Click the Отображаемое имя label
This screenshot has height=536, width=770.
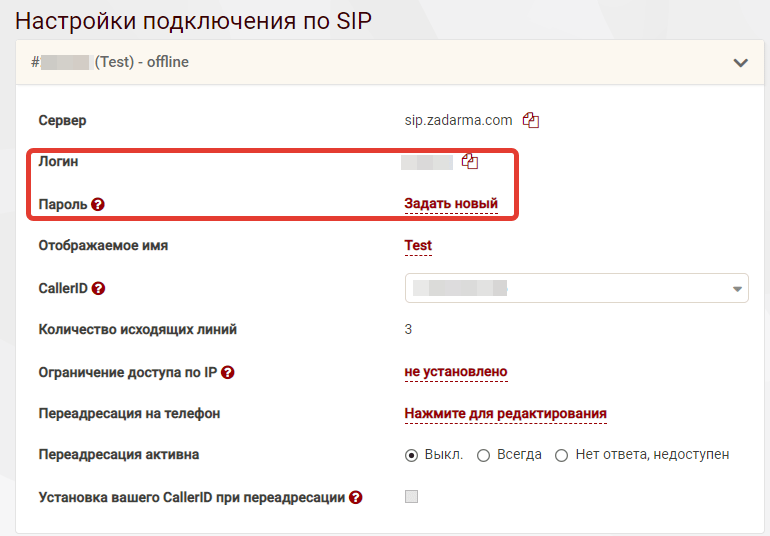coord(103,245)
